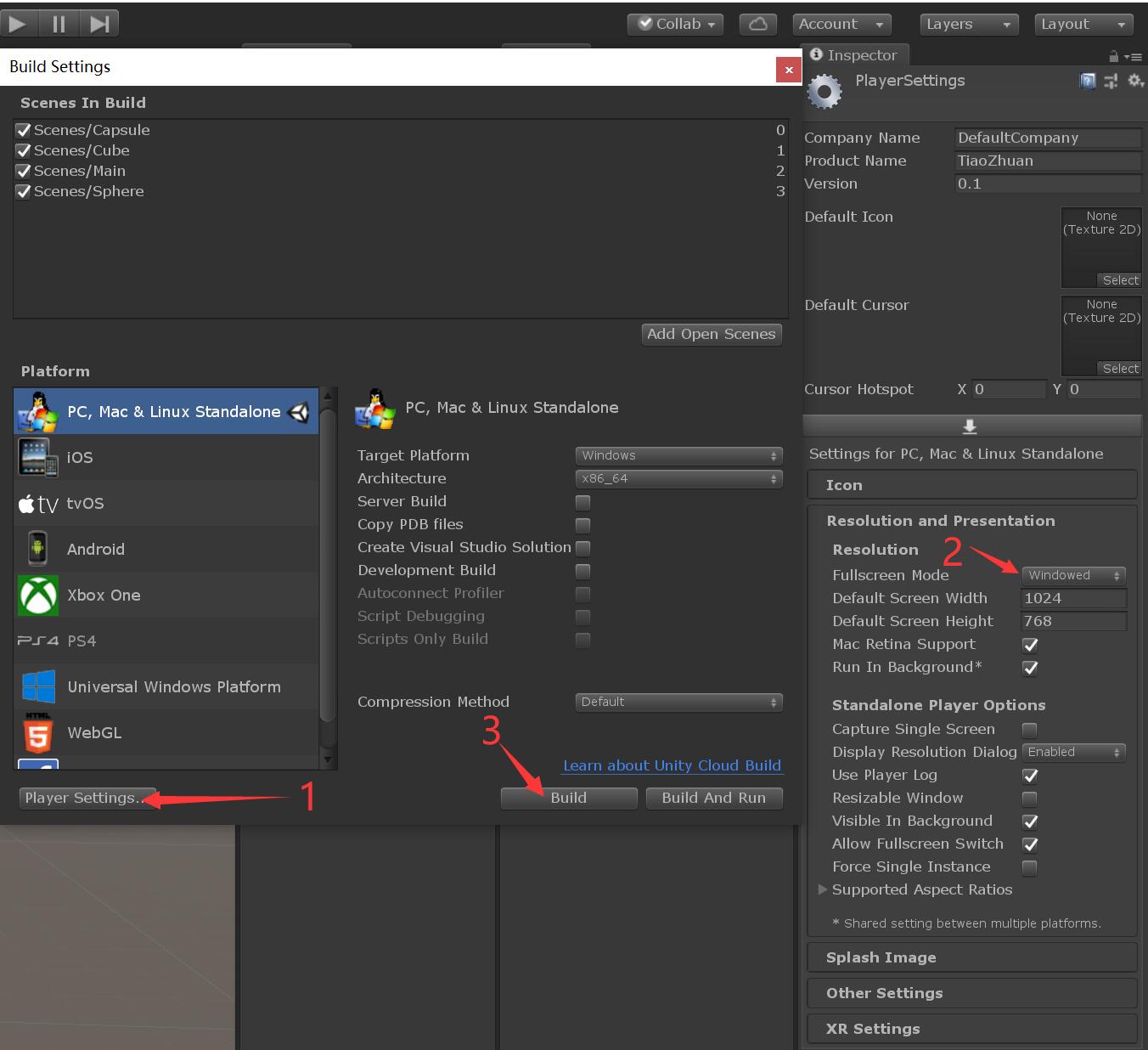Image resolution: width=1148 pixels, height=1050 pixels.
Task: Click the Company Name field
Action: [x=1048, y=138]
